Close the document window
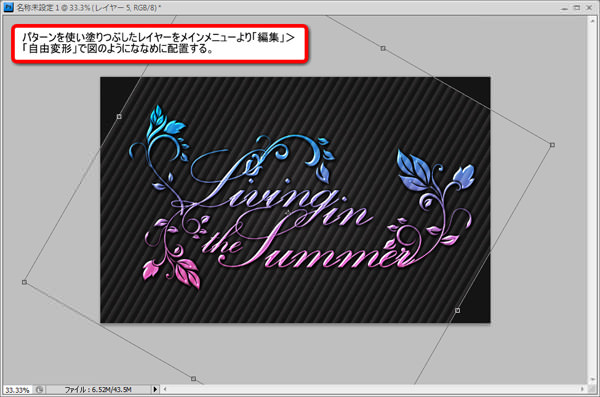 589,8
